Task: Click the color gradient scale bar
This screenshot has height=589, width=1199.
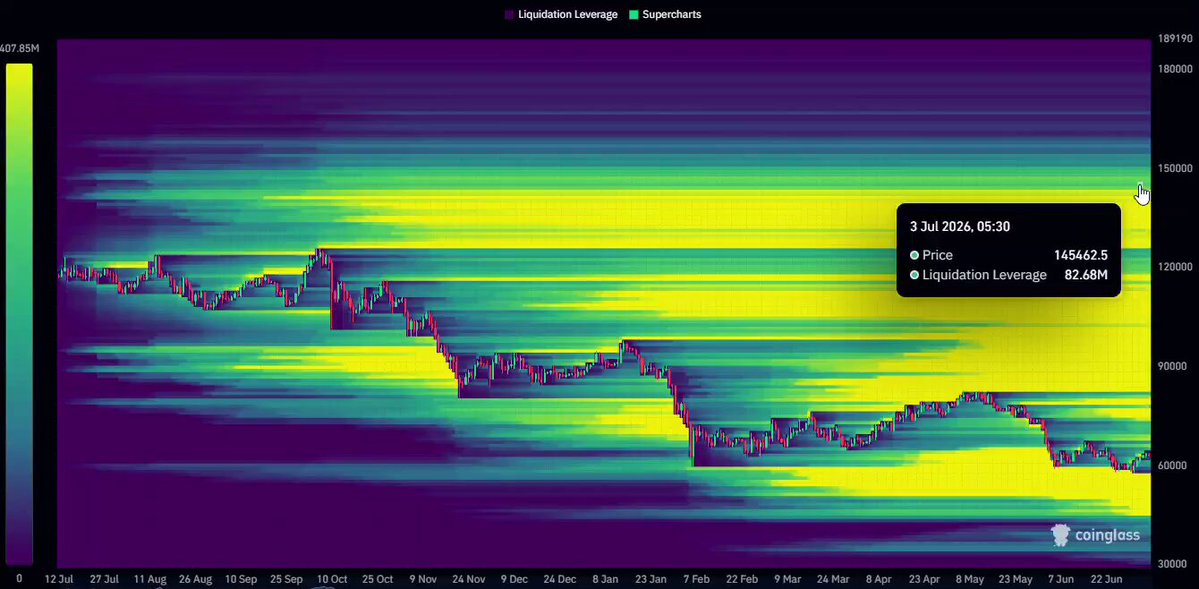Action: [19, 314]
